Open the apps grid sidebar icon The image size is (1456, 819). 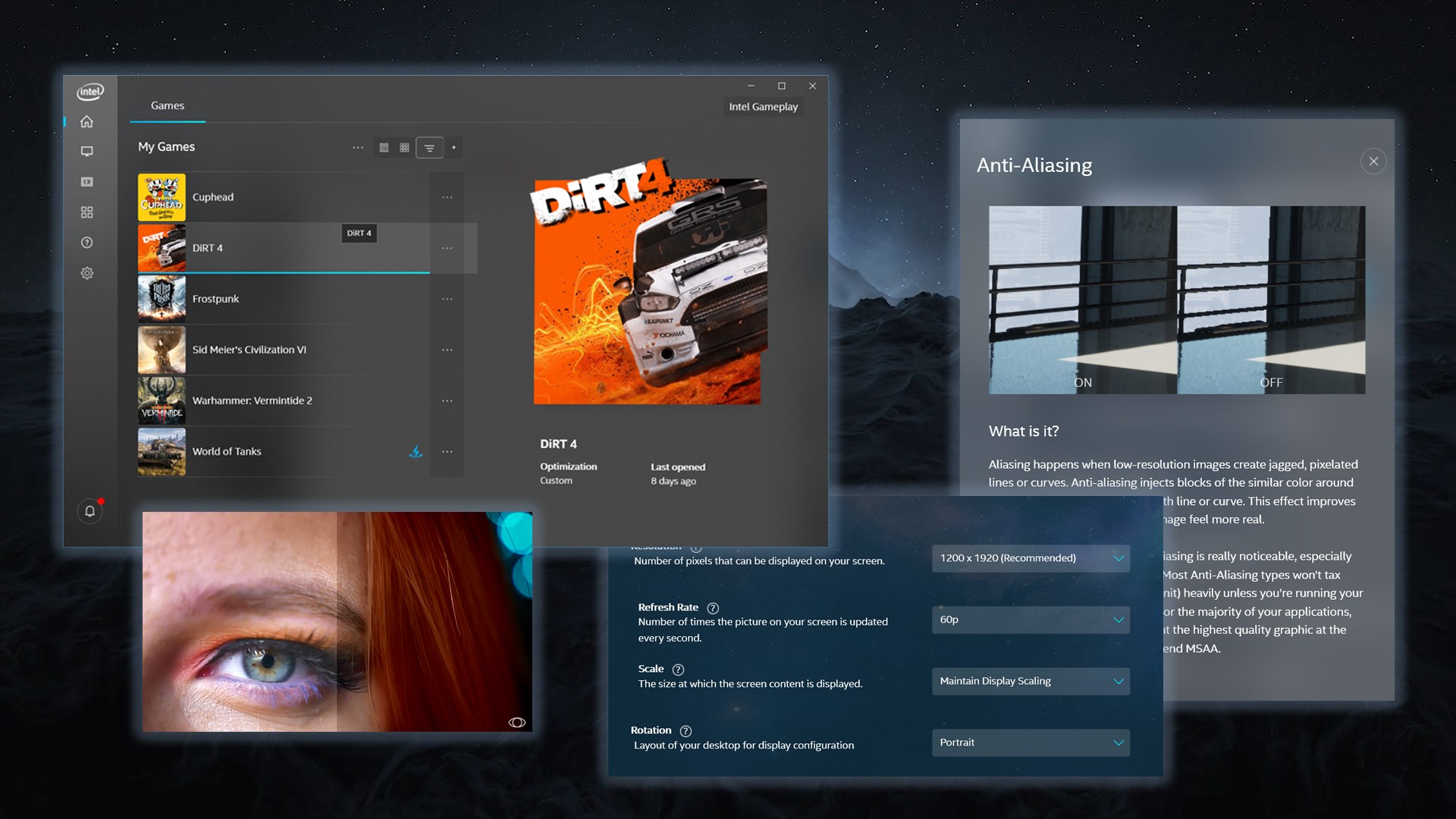click(x=87, y=212)
